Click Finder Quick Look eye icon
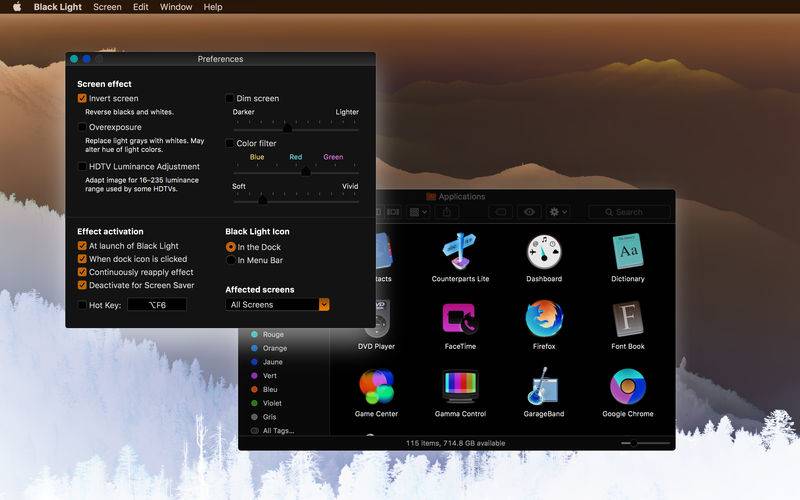The width and height of the screenshot is (800, 500). click(x=529, y=212)
